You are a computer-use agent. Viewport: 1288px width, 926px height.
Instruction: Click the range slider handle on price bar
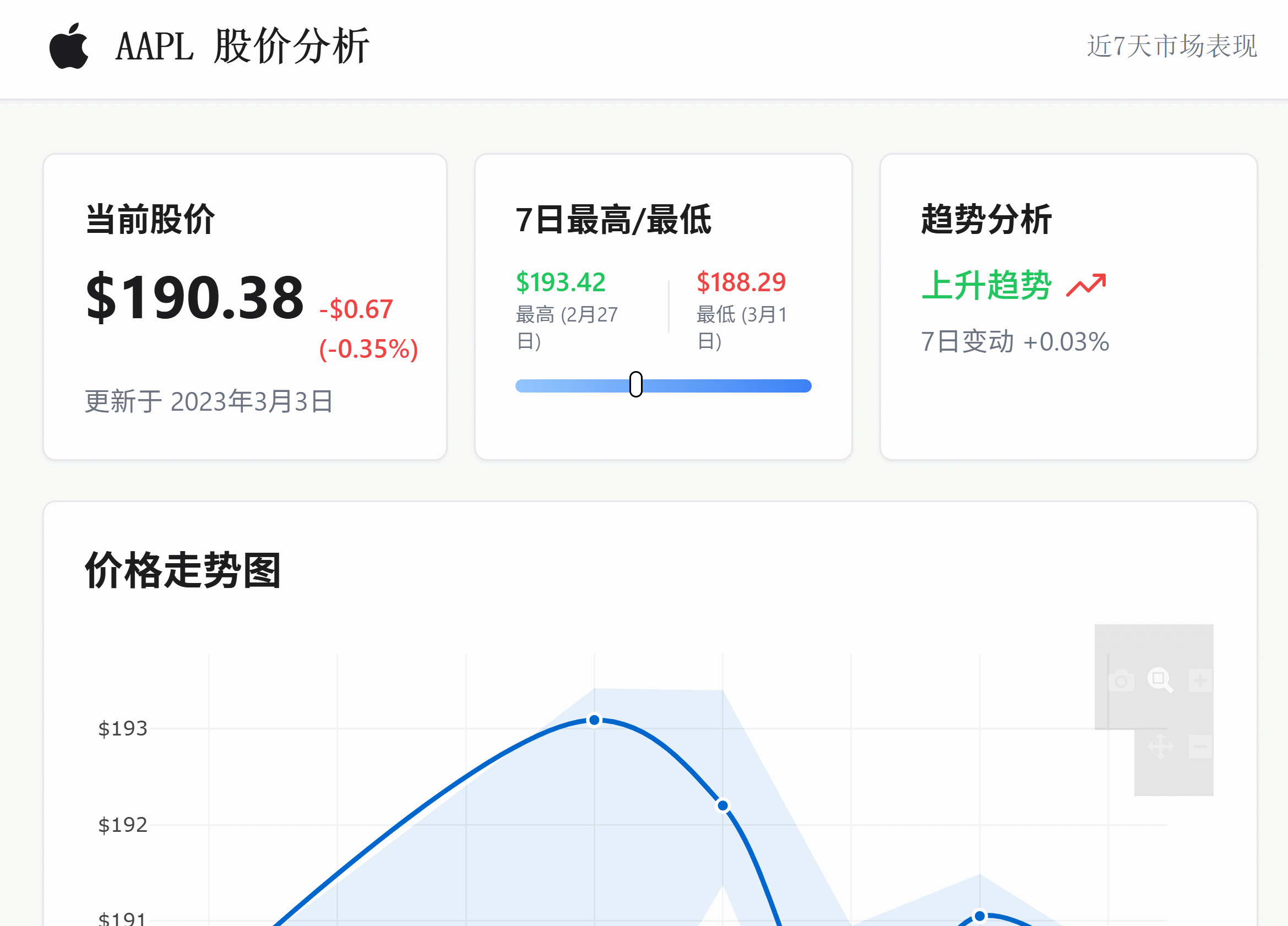click(636, 384)
